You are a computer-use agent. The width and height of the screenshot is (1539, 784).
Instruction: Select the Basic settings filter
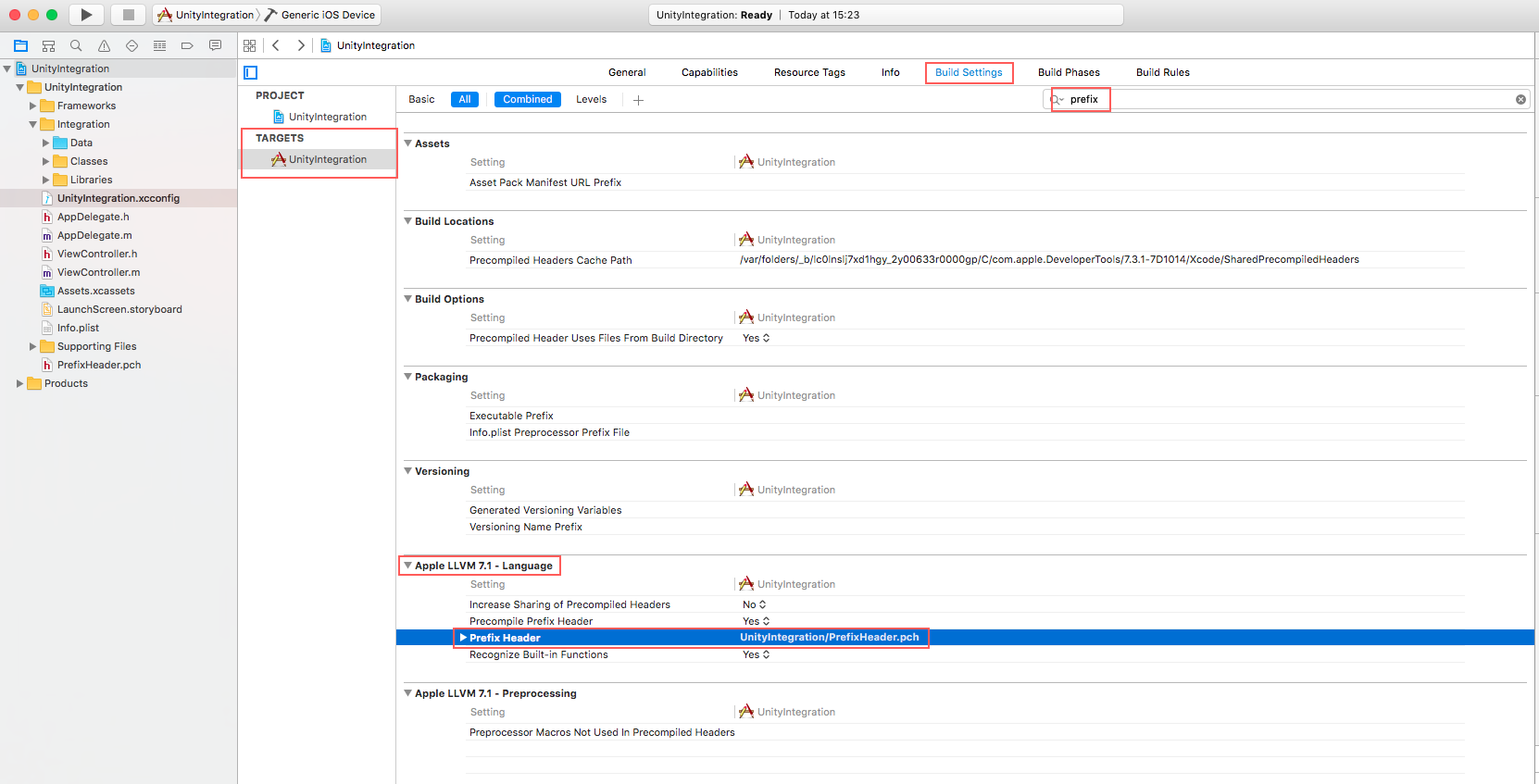tap(421, 99)
